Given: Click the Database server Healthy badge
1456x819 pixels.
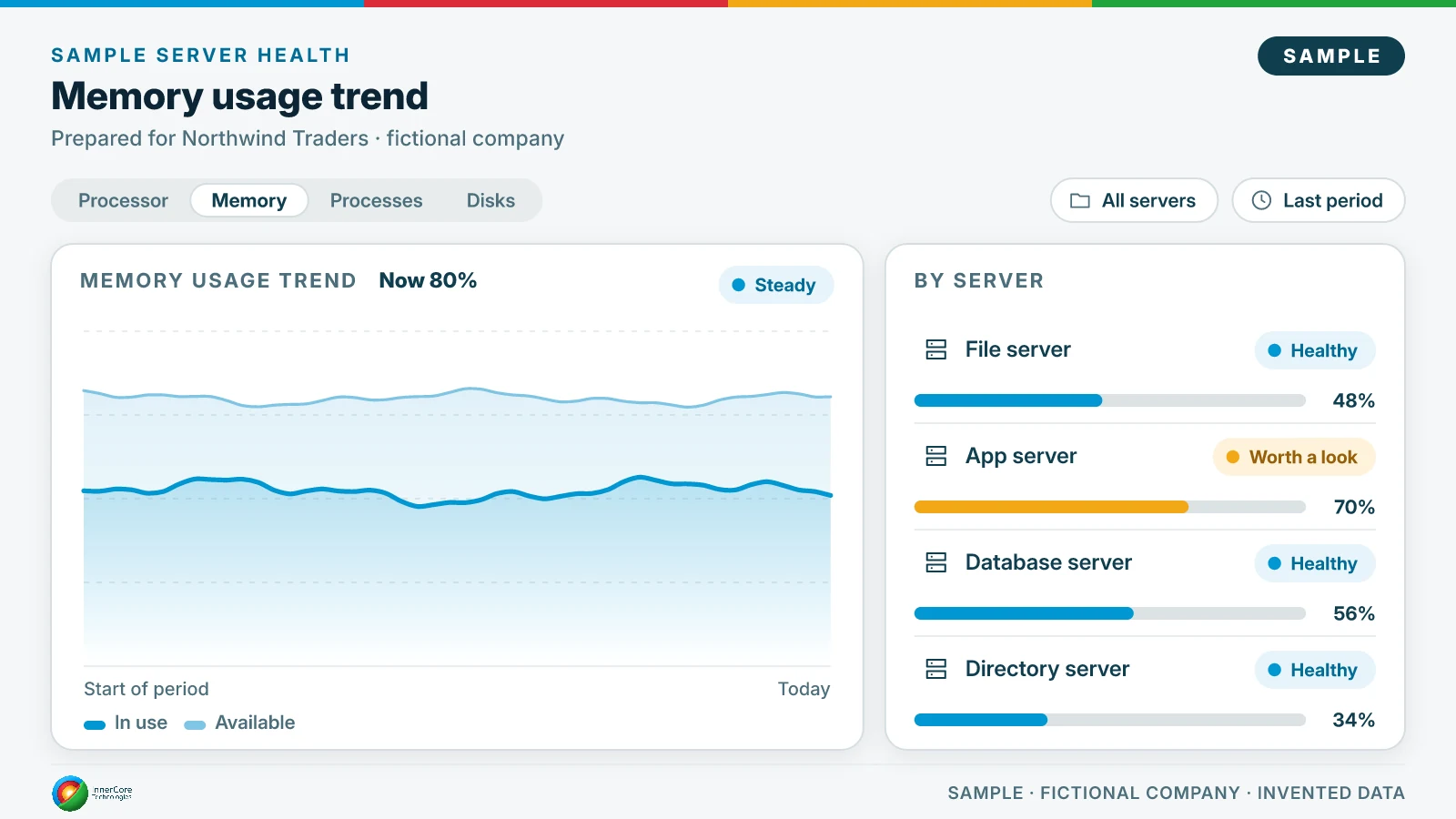Looking at the screenshot, I should coord(1314,563).
